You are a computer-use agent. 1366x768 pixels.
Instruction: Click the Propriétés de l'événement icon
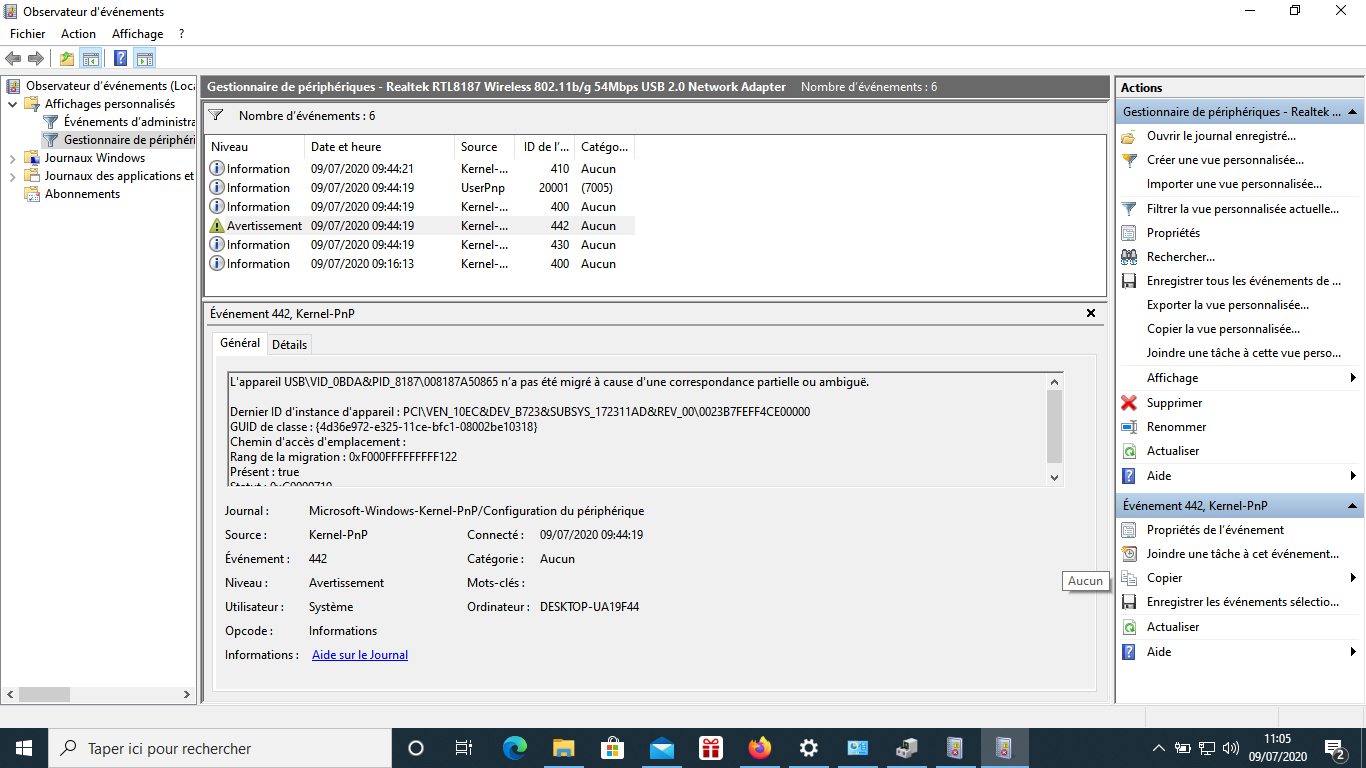click(1129, 530)
